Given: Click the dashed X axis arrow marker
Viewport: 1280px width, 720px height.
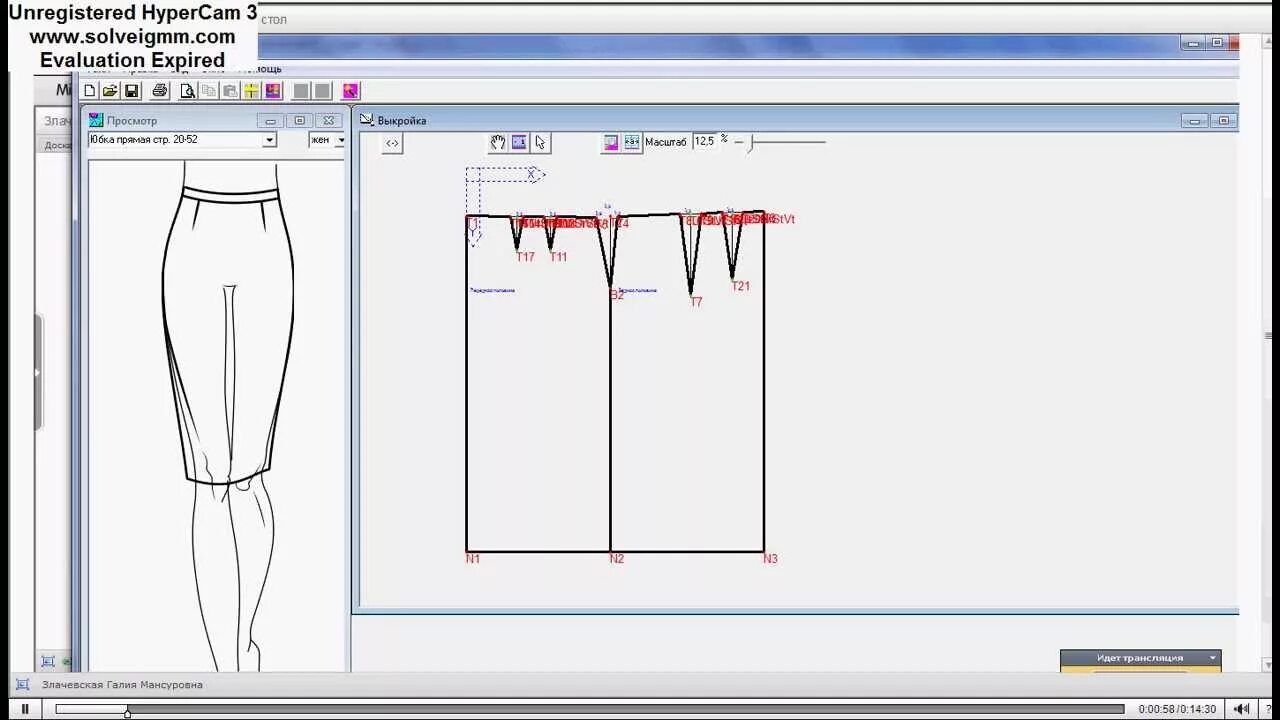Looking at the screenshot, I should coord(535,174).
